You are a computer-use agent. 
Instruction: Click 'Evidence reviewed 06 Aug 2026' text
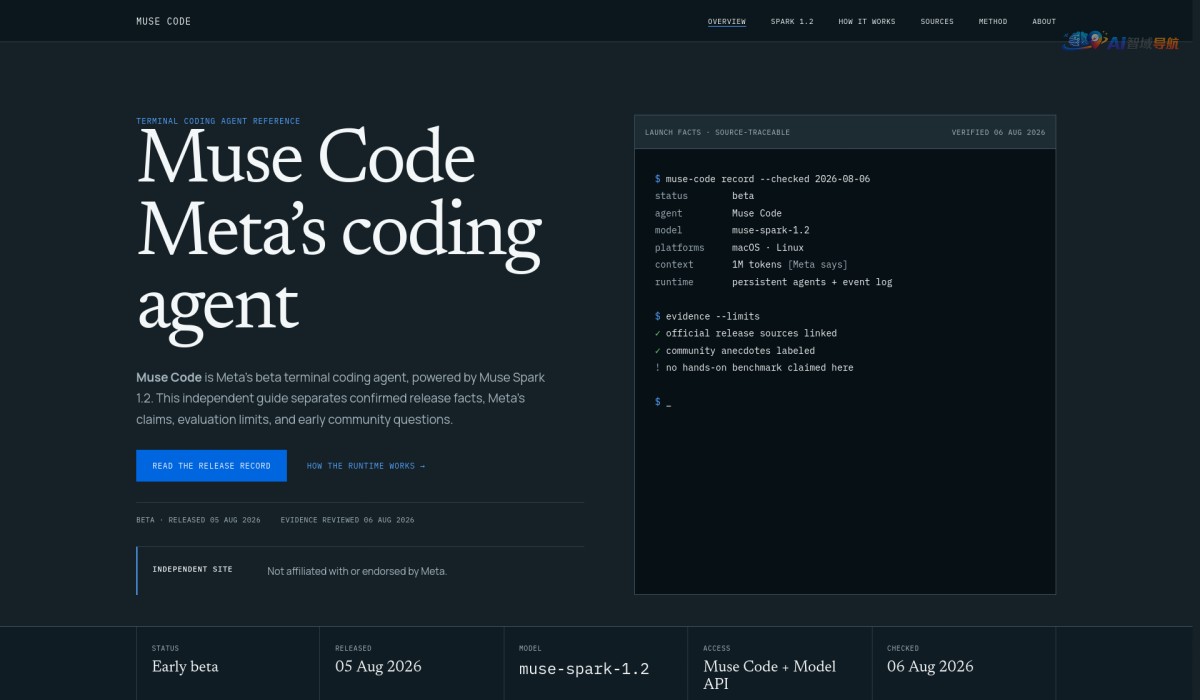click(x=347, y=520)
